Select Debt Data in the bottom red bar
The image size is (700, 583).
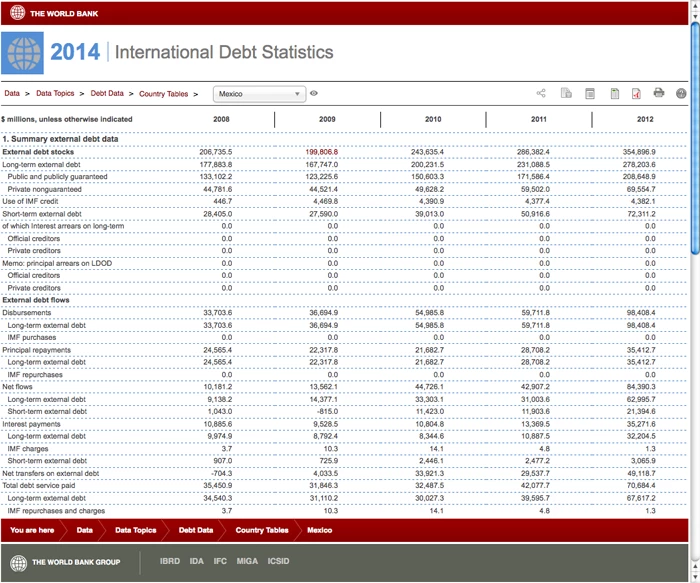(196, 530)
